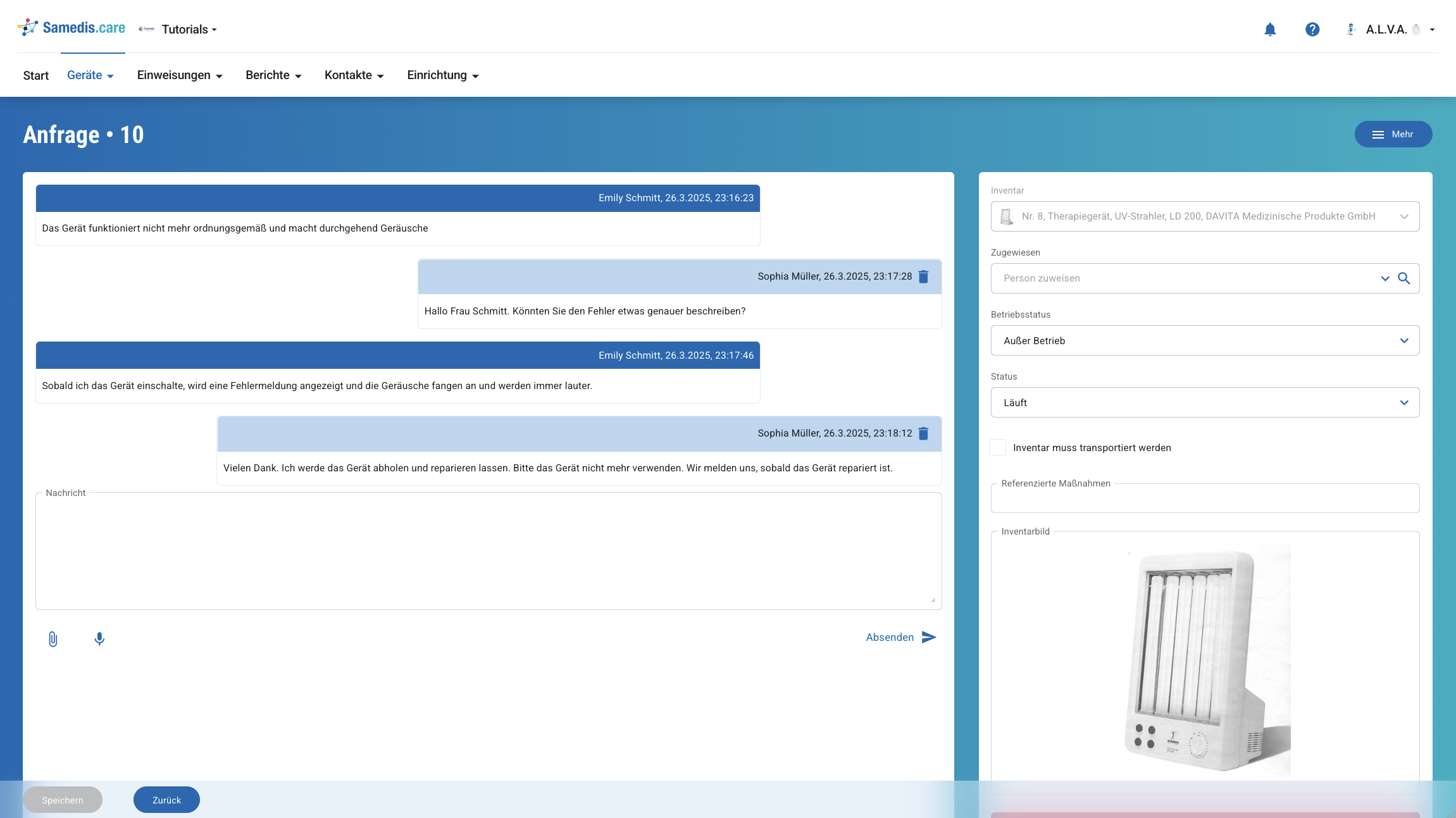The height and width of the screenshot is (818, 1456).
Task: Expand the Person zuweisen dropdown arrow
Action: [x=1385, y=278]
